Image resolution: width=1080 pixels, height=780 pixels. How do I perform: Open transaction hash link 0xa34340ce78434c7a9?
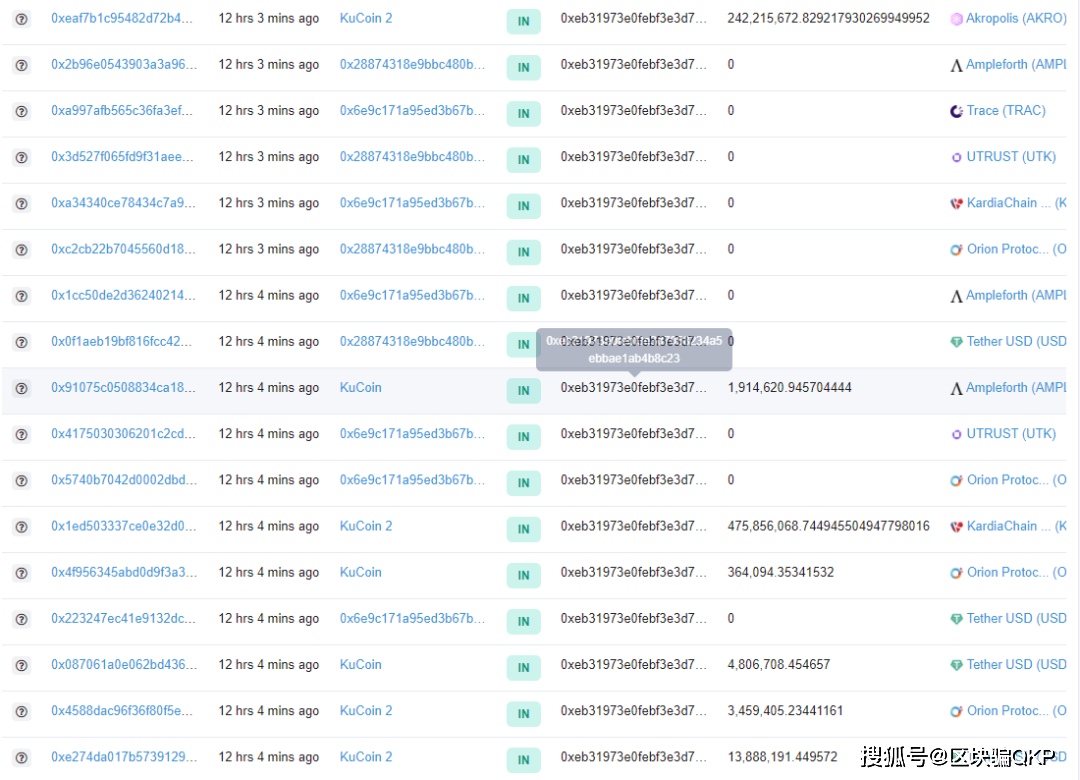pos(123,203)
